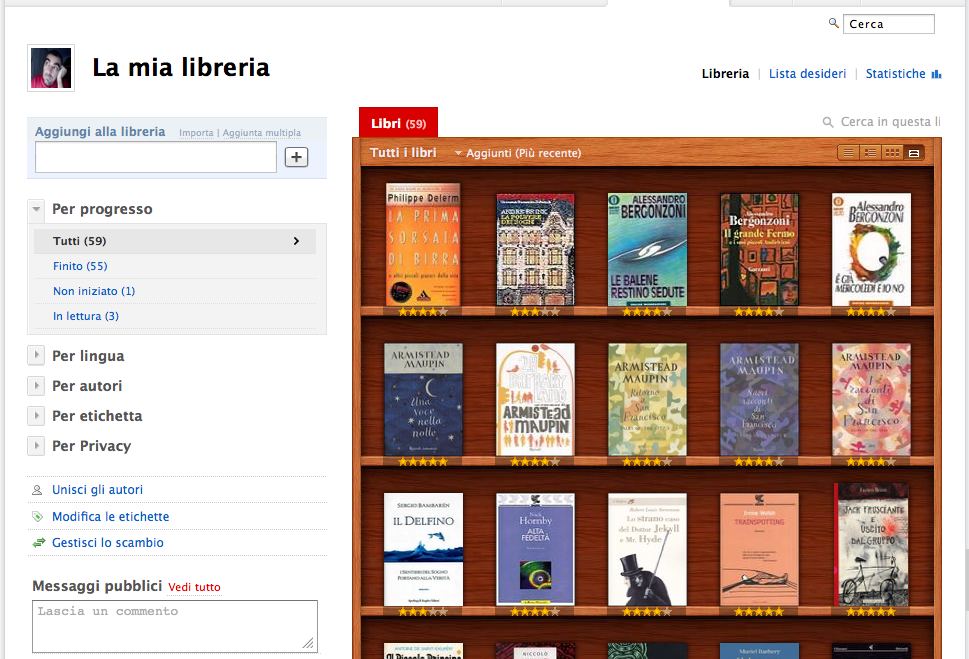Screen dimensions: 969x659
Task: Collapse the Per progresso section
Action: coord(36,210)
